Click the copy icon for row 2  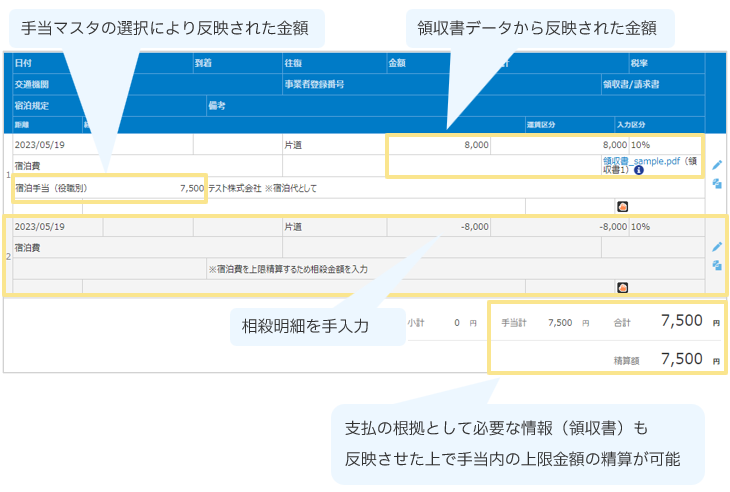click(716, 265)
